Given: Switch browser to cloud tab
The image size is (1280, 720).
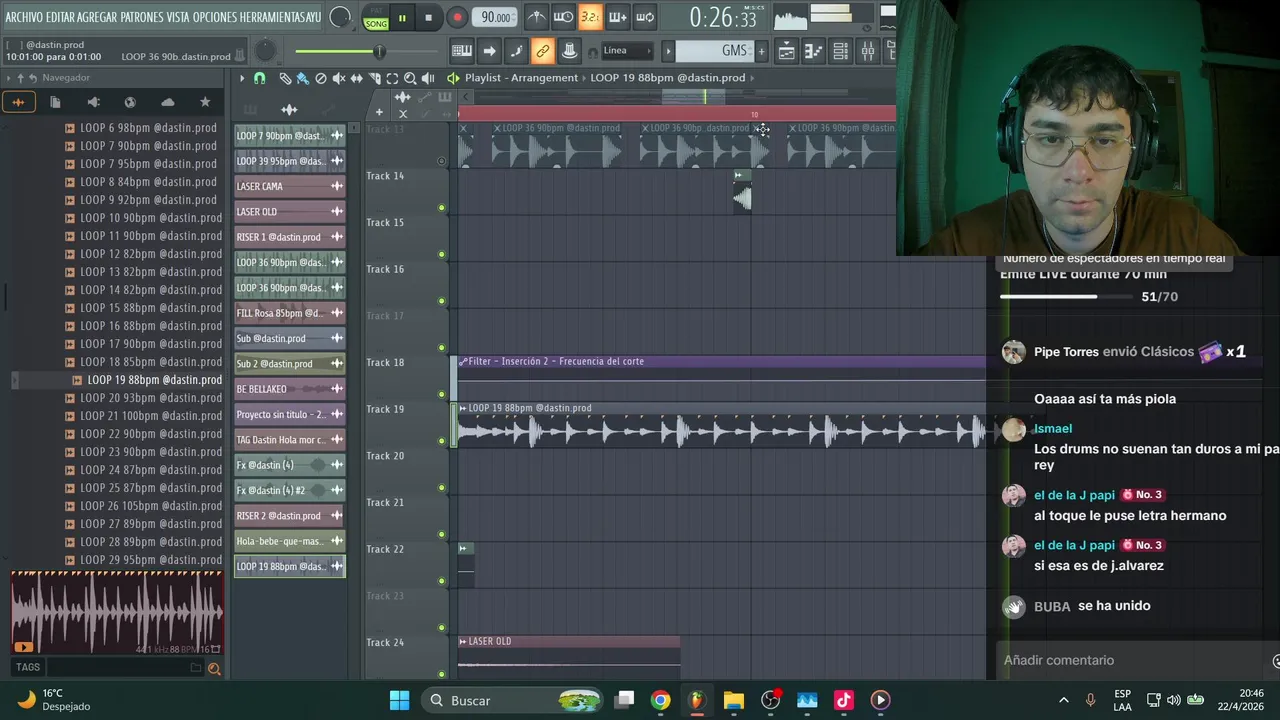Looking at the screenshot, I should click(168, 102).
